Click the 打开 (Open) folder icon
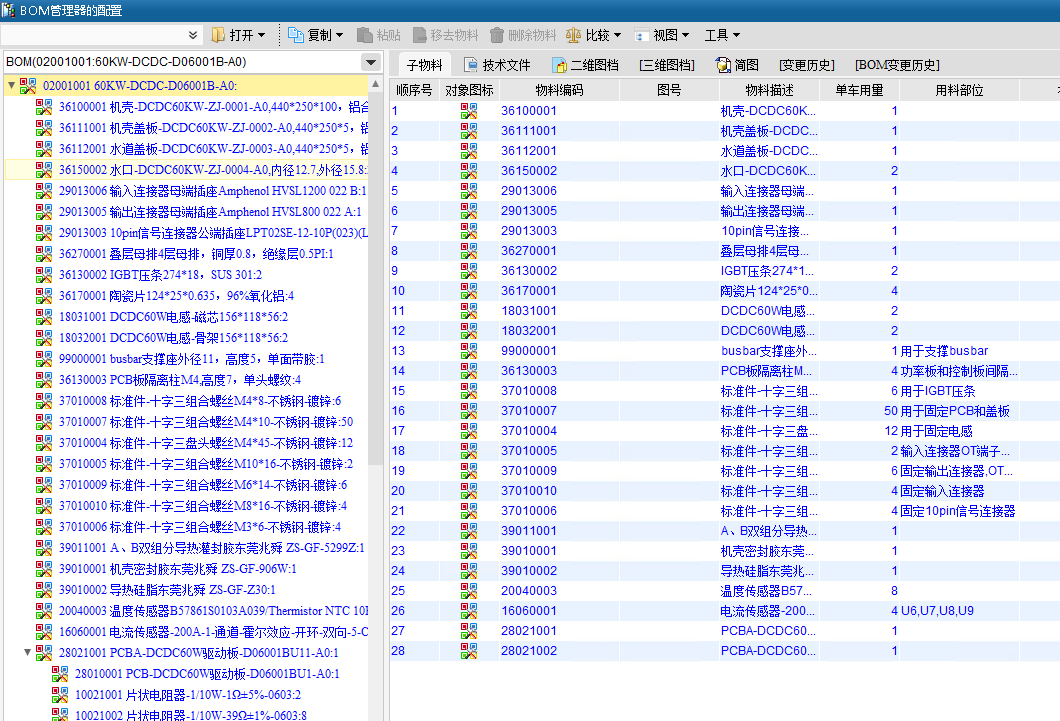The image size is (1060, 721). tap(218, 35)
